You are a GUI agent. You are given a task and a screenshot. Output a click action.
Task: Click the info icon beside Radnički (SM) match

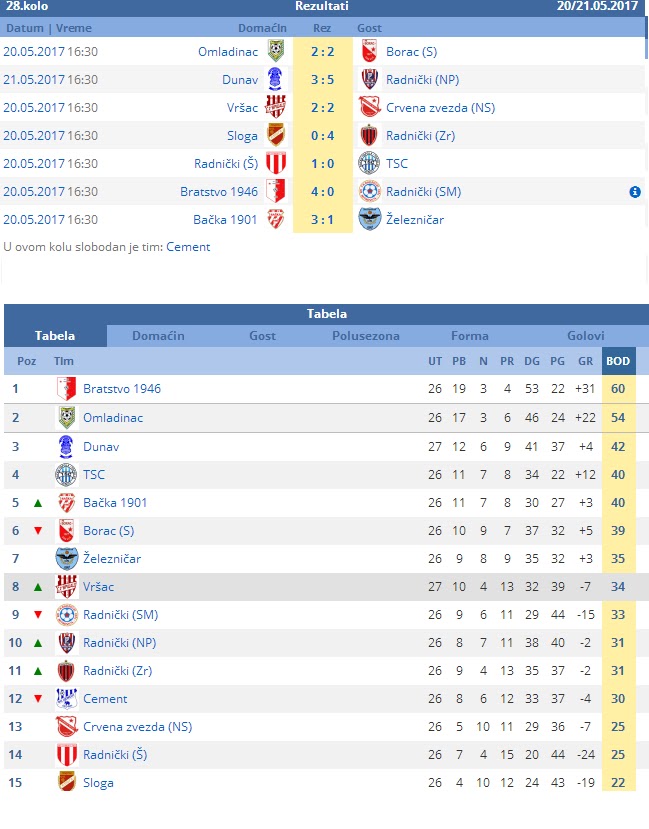635,192
